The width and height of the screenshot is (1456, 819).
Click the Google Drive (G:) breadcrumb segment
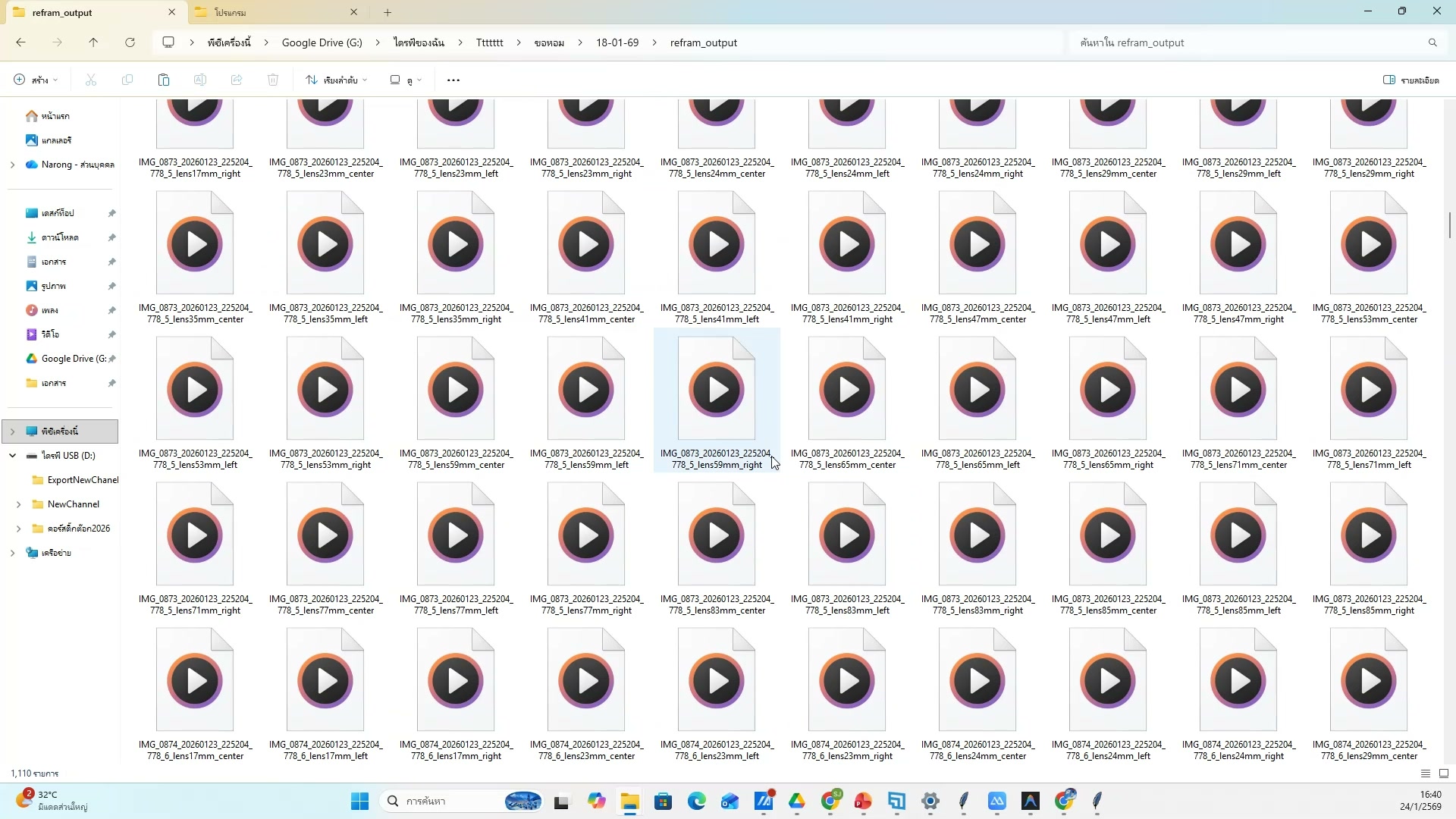click(322, 42)
